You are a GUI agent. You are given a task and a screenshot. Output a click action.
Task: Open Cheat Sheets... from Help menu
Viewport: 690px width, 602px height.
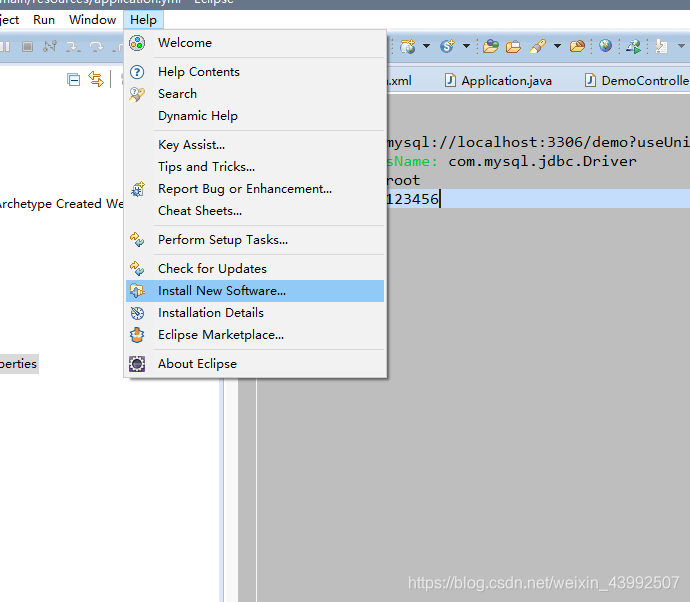tap(255, 211)
